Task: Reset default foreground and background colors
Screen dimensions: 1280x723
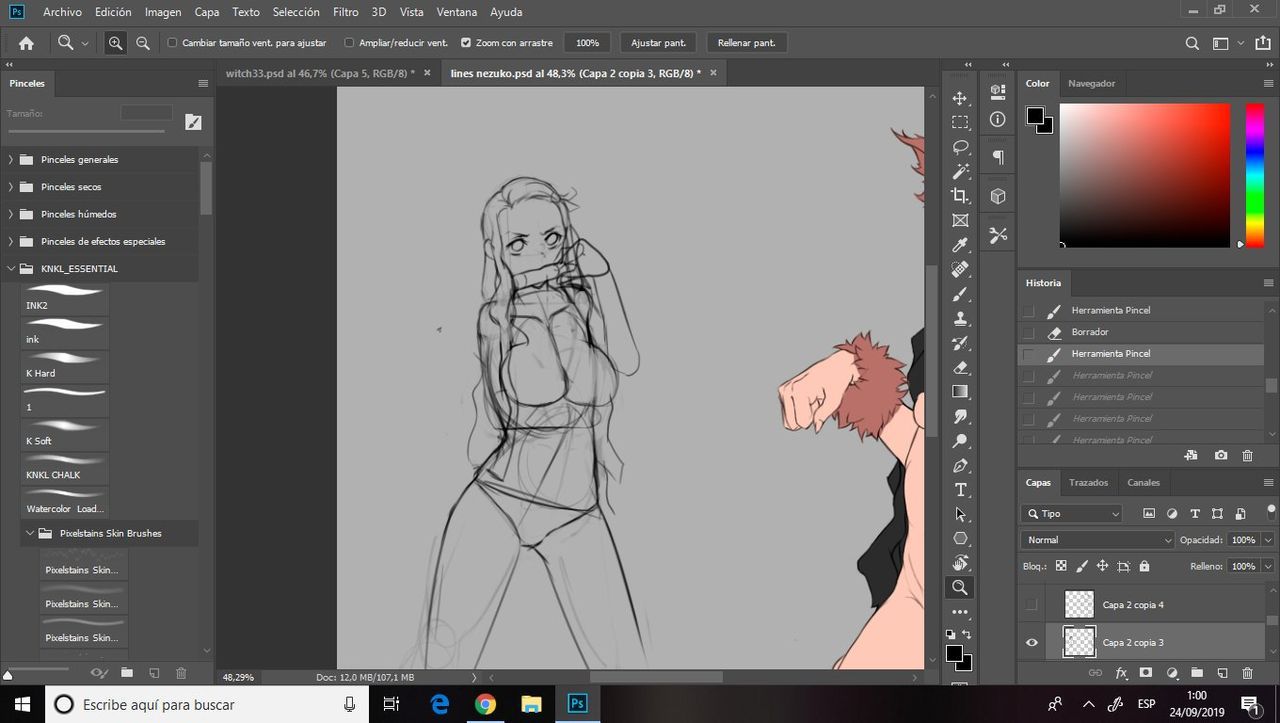Action: point(950,634)
